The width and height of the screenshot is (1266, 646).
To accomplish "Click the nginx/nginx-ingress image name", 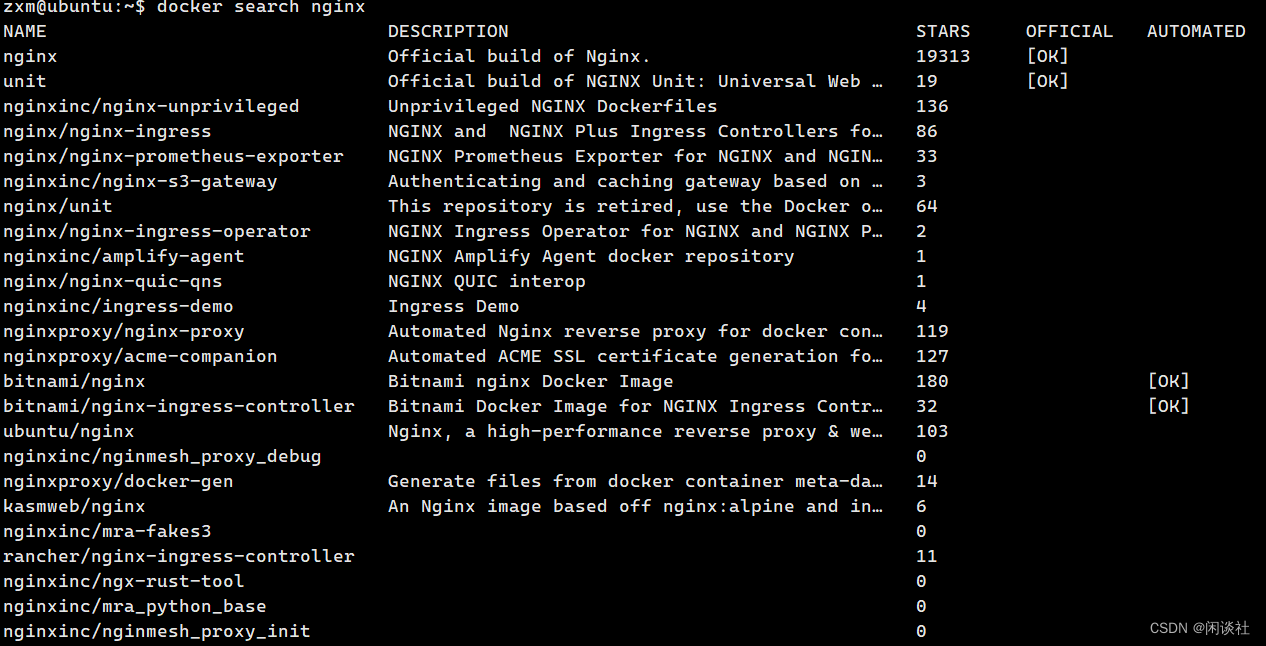I will point(107,131).
